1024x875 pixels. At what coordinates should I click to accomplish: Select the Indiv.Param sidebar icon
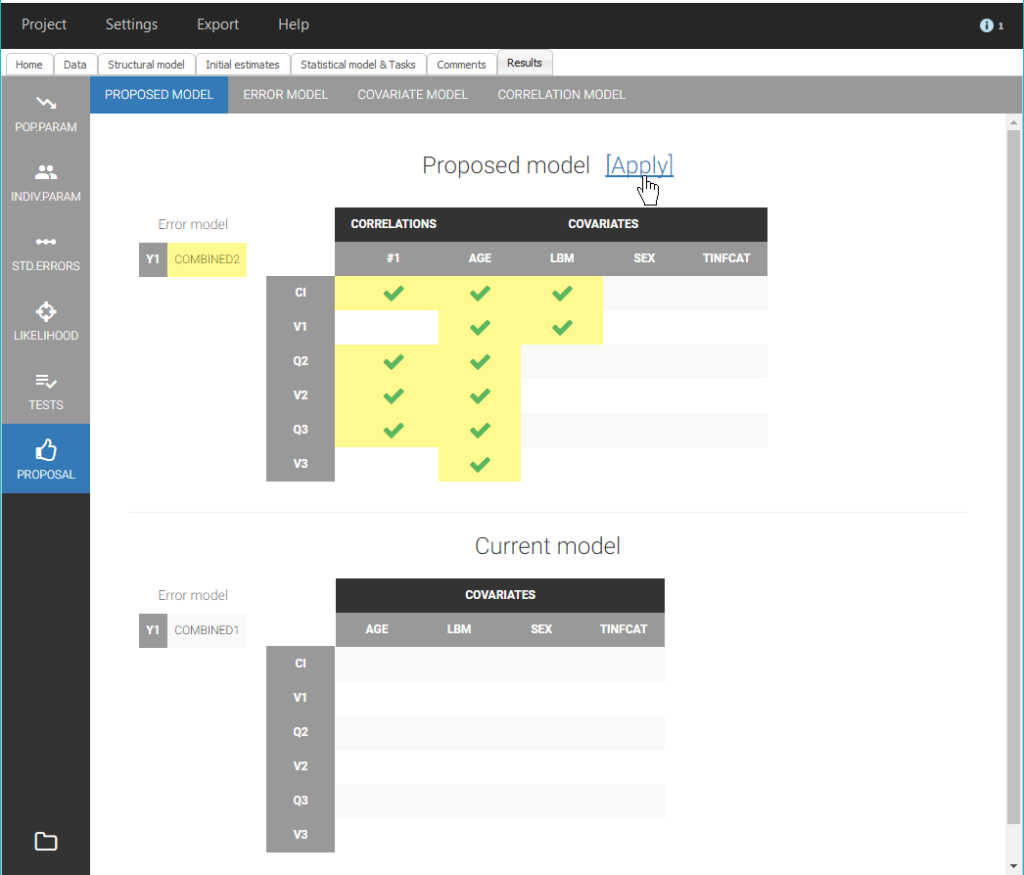pos(45,173)
